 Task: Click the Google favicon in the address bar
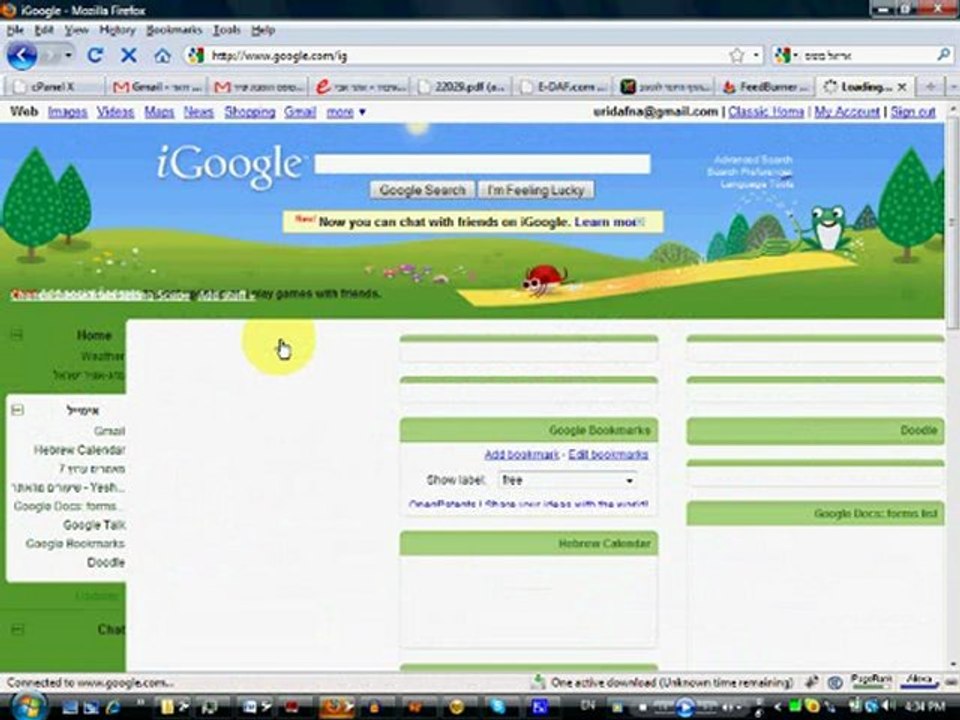[x=196, y=56]
